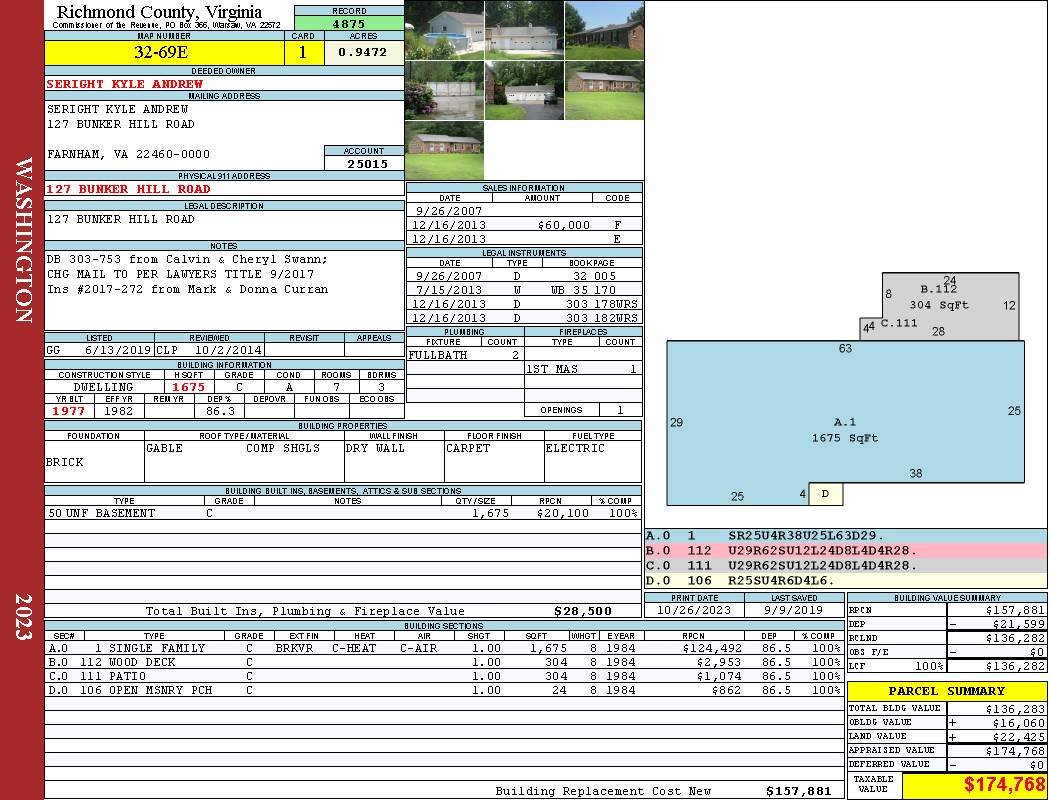Click the red deeded owner name
Image resolution: width=1050 pixels, height=800 pixels.
click(x=125, y=84)
